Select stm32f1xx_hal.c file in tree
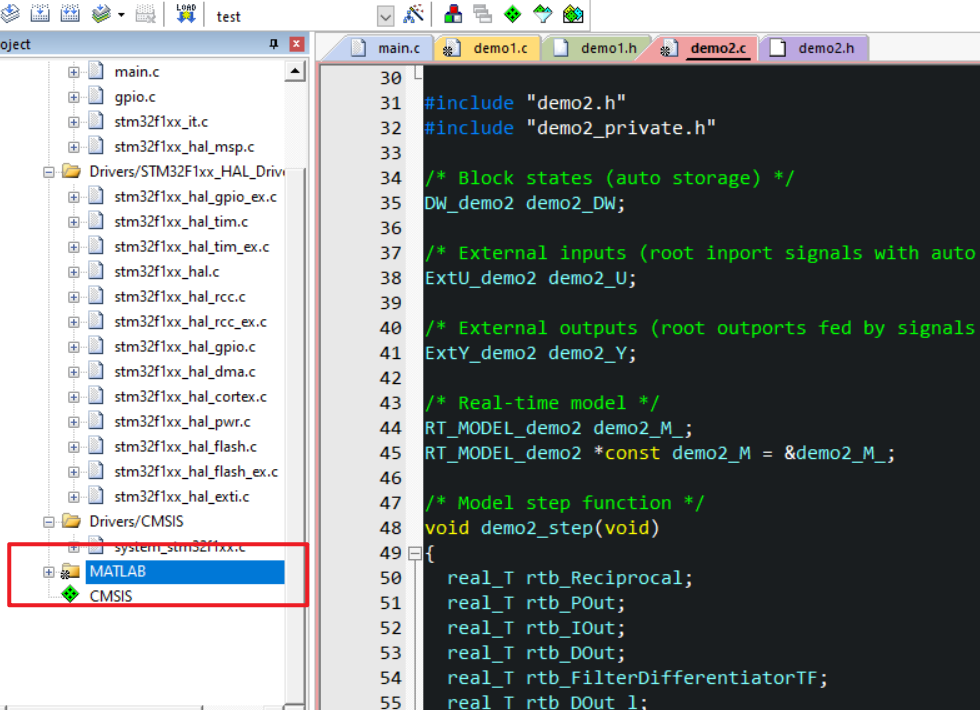 tap(166, 272)
